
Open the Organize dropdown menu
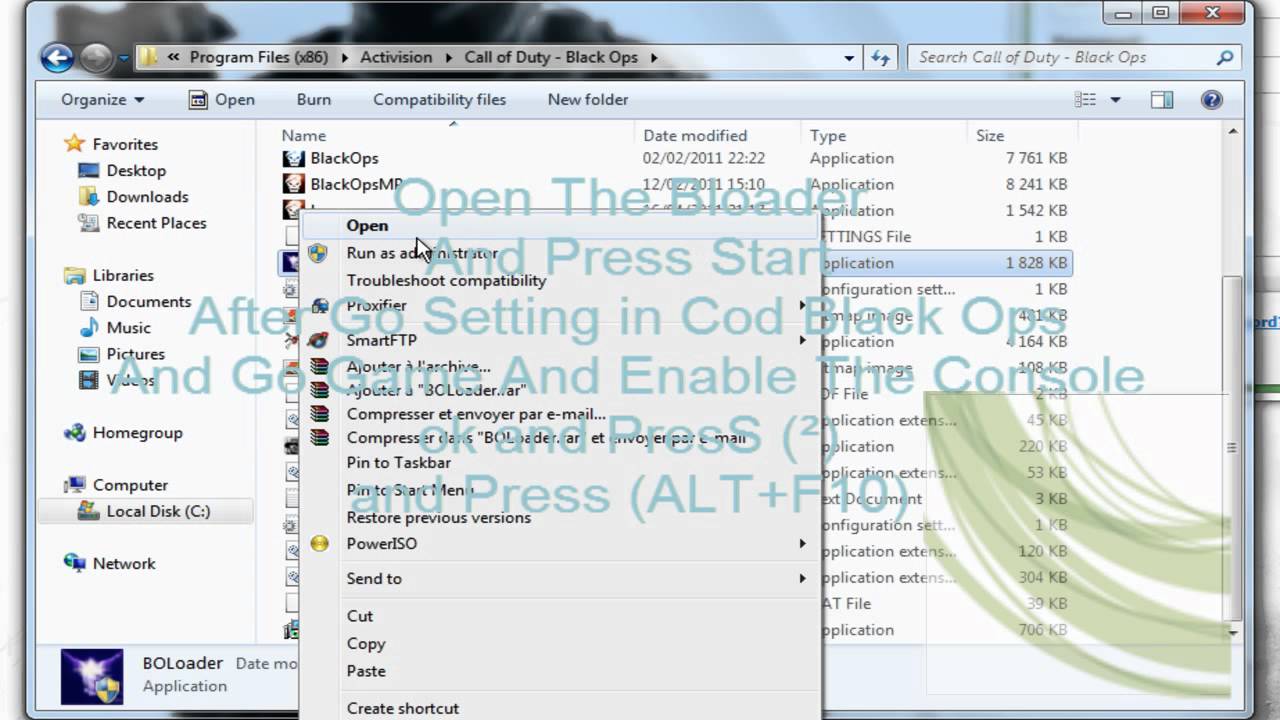point(102,99)
